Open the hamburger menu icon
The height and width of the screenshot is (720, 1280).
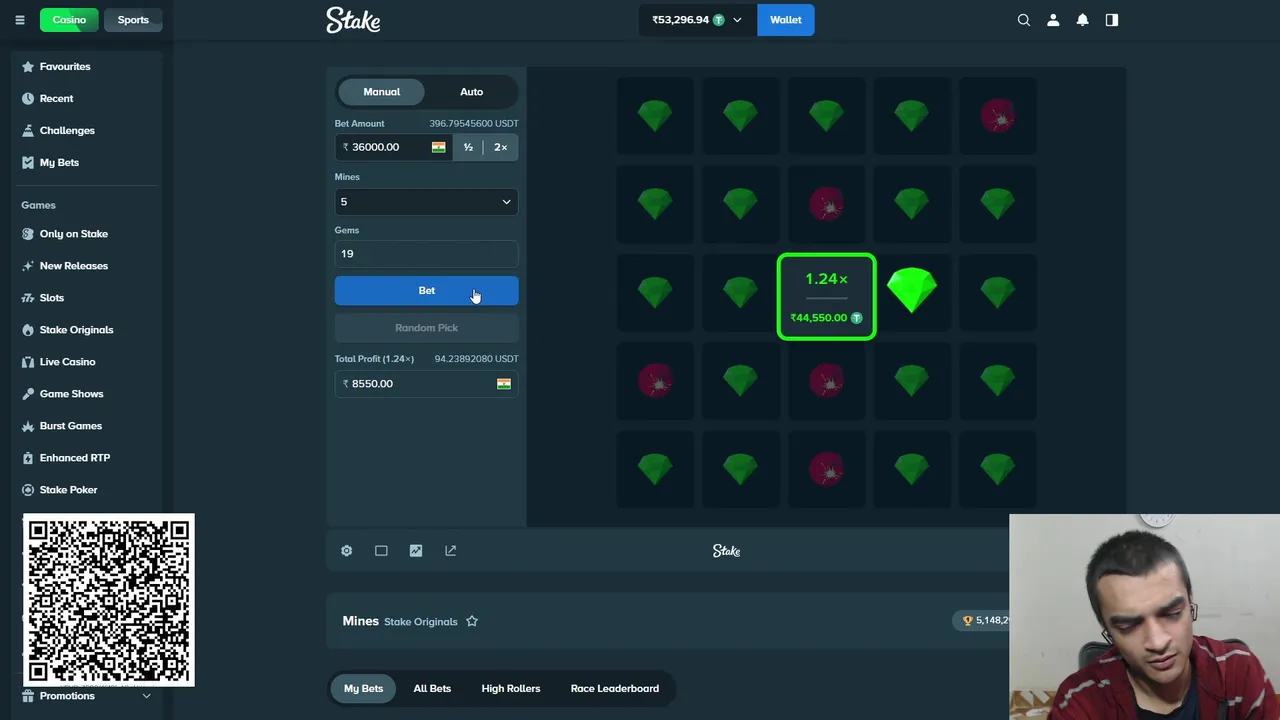pos(19,20)
